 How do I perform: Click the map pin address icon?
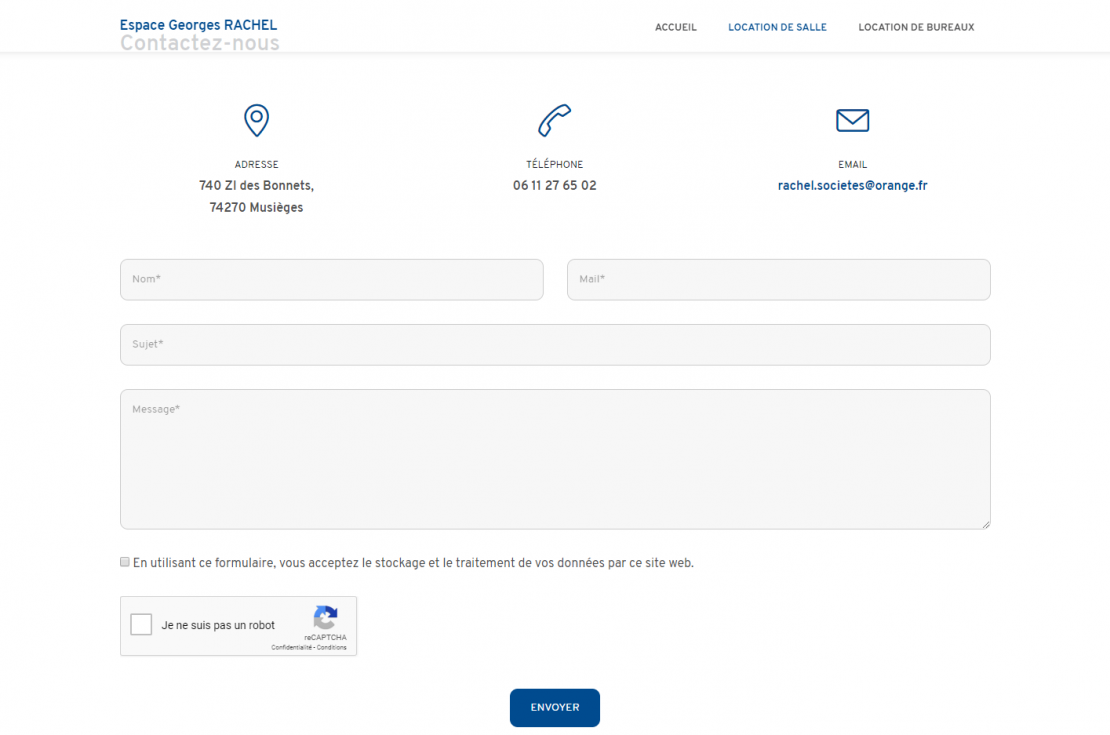coord(256,120)
